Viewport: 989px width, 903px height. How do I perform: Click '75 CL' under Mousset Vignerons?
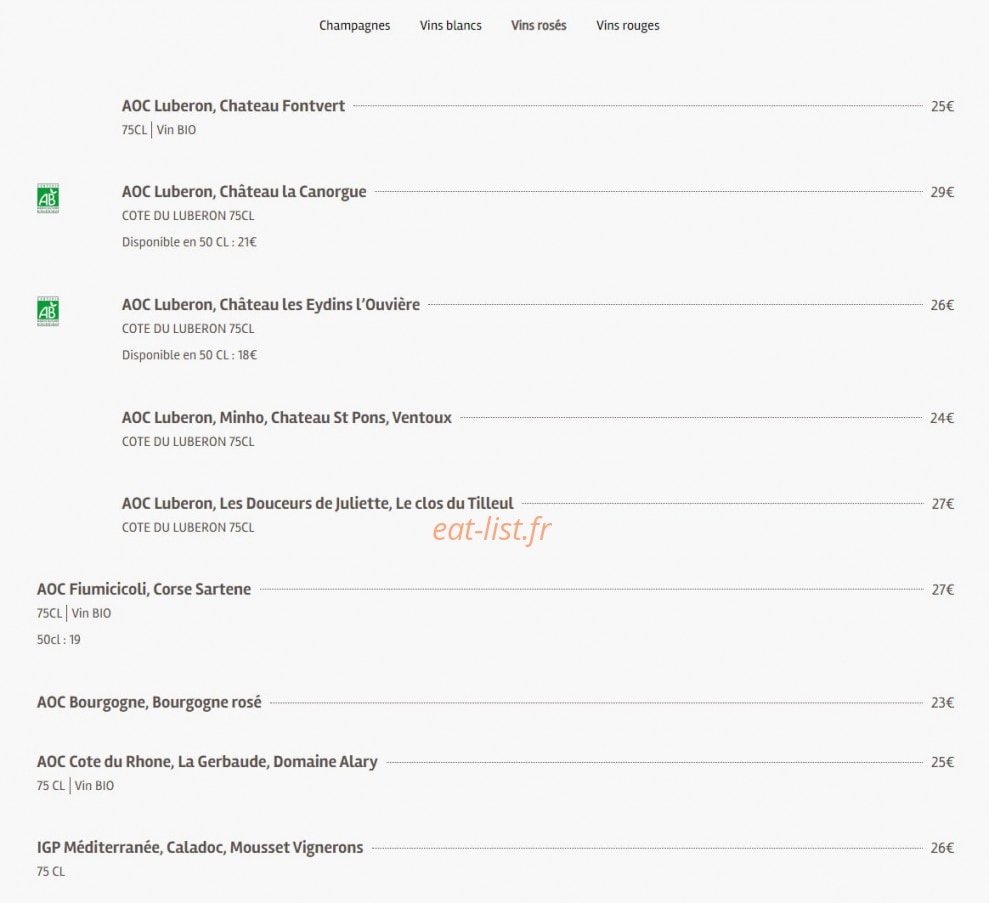[x=51, y=871]
